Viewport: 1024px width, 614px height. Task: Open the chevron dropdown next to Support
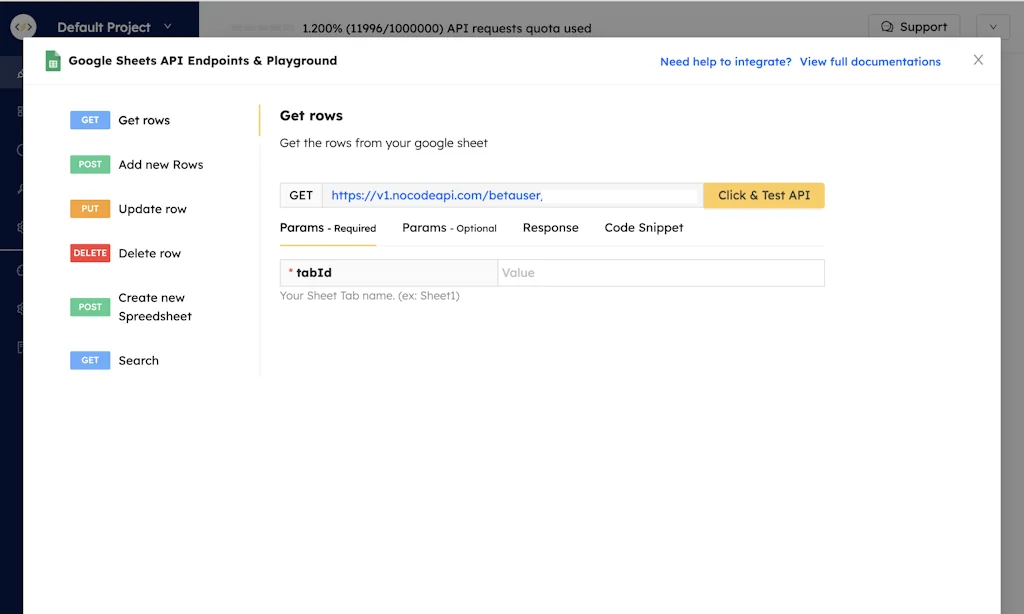pos(991,27)
